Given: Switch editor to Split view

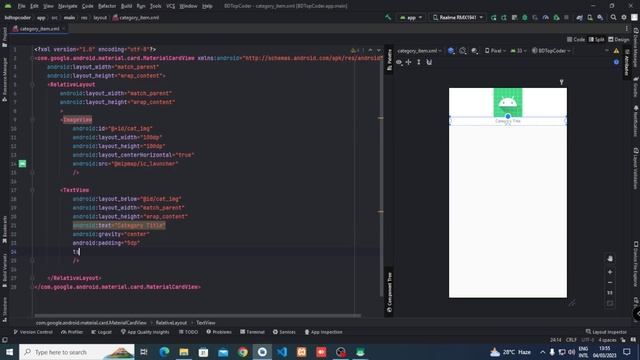Looking at the screenshot, I should [596, 40].
